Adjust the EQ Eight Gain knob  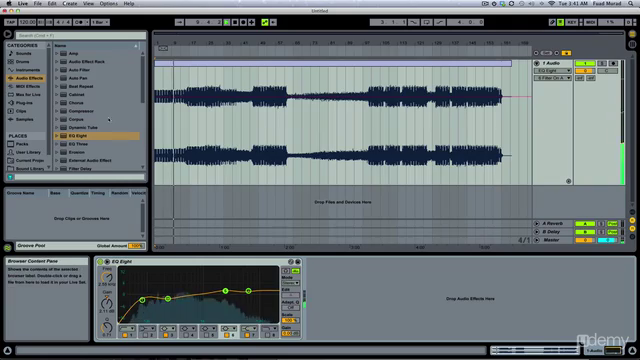(107, 303)
